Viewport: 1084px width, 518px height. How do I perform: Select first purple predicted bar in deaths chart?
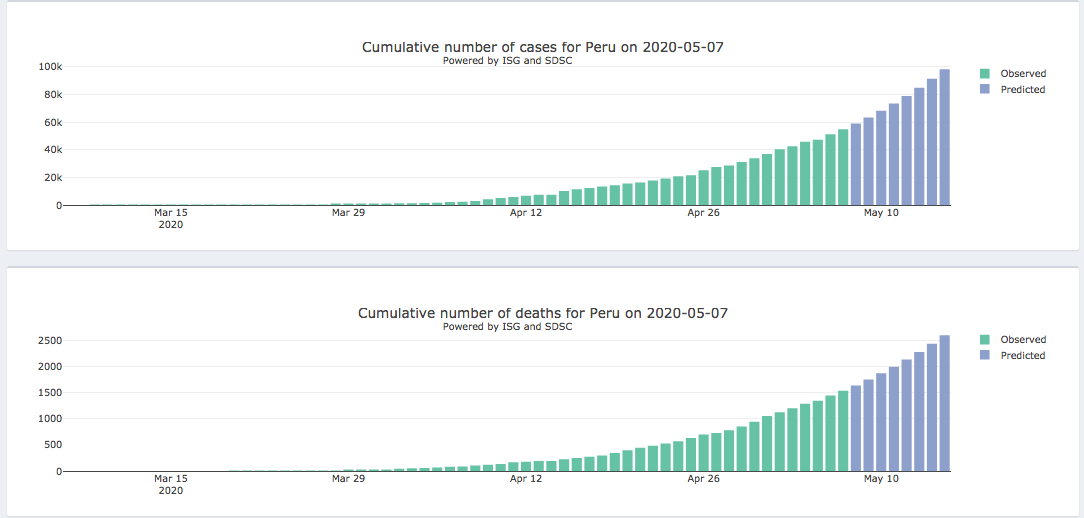856,428
